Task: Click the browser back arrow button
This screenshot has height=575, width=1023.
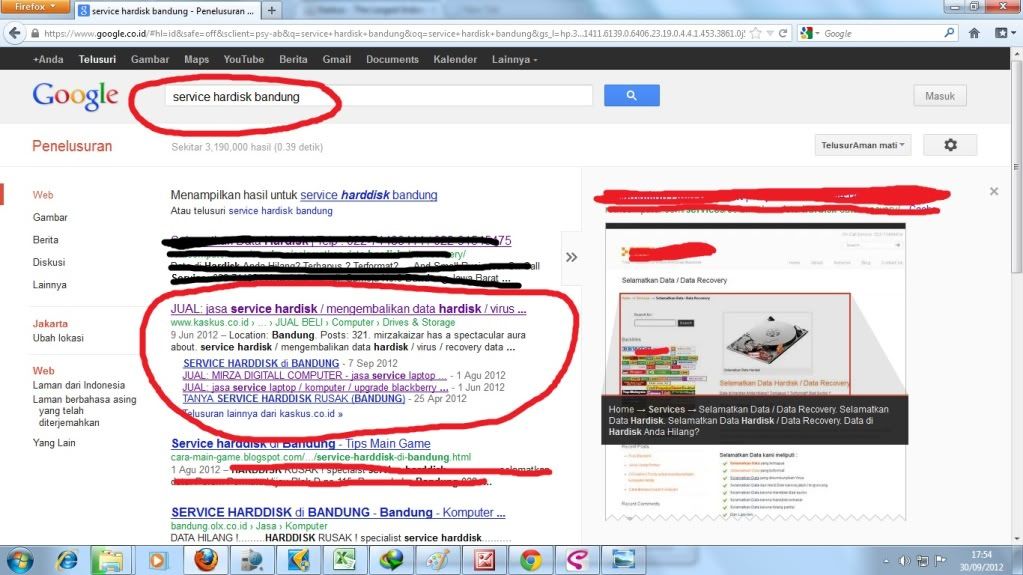Action: point(16,33)
